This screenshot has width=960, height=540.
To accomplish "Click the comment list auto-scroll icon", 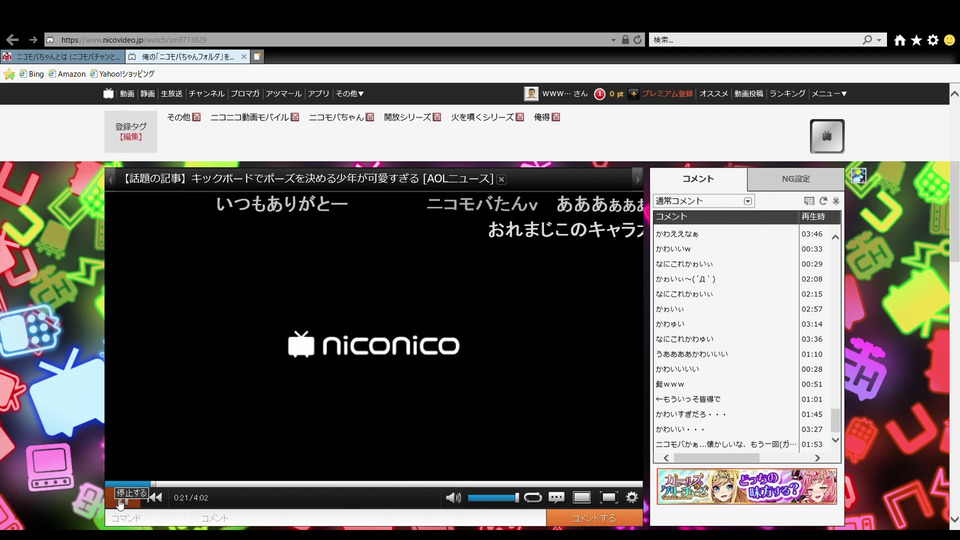I will pos(809,201).
